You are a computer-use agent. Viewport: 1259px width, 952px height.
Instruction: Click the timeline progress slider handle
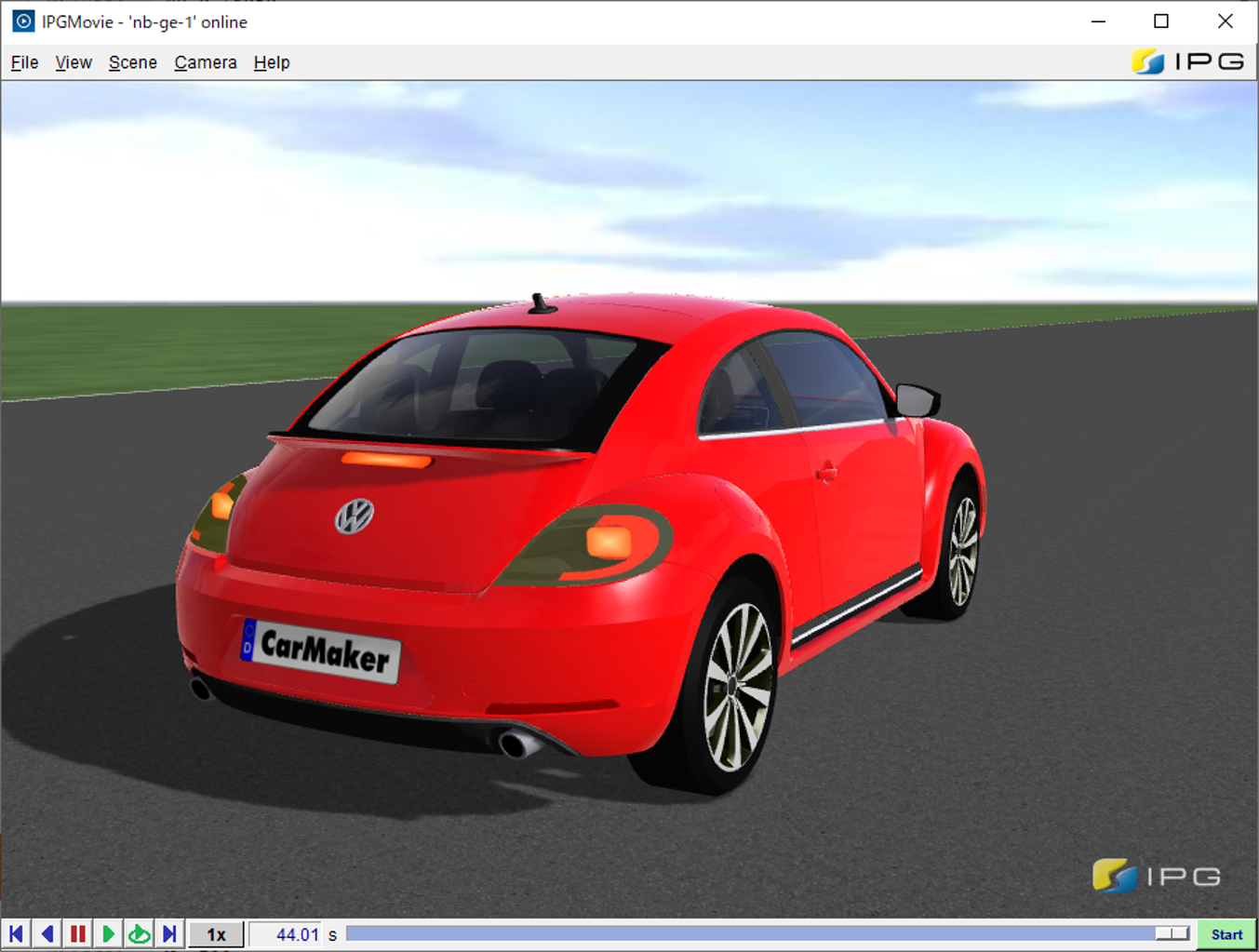coord(1172,933)
